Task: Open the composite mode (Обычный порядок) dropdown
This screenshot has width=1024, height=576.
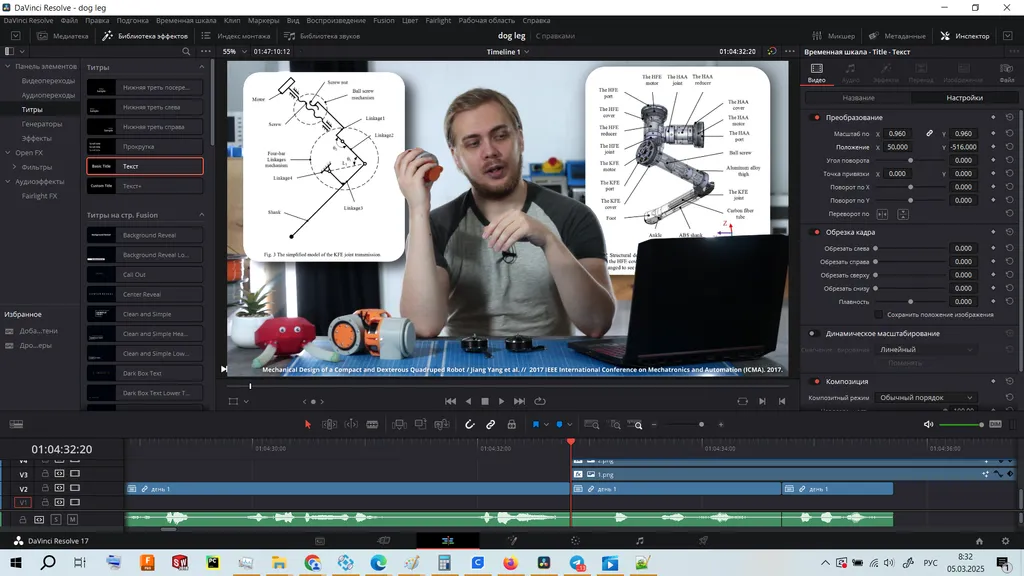Action: pyautogui.click(x=925, y=398)
